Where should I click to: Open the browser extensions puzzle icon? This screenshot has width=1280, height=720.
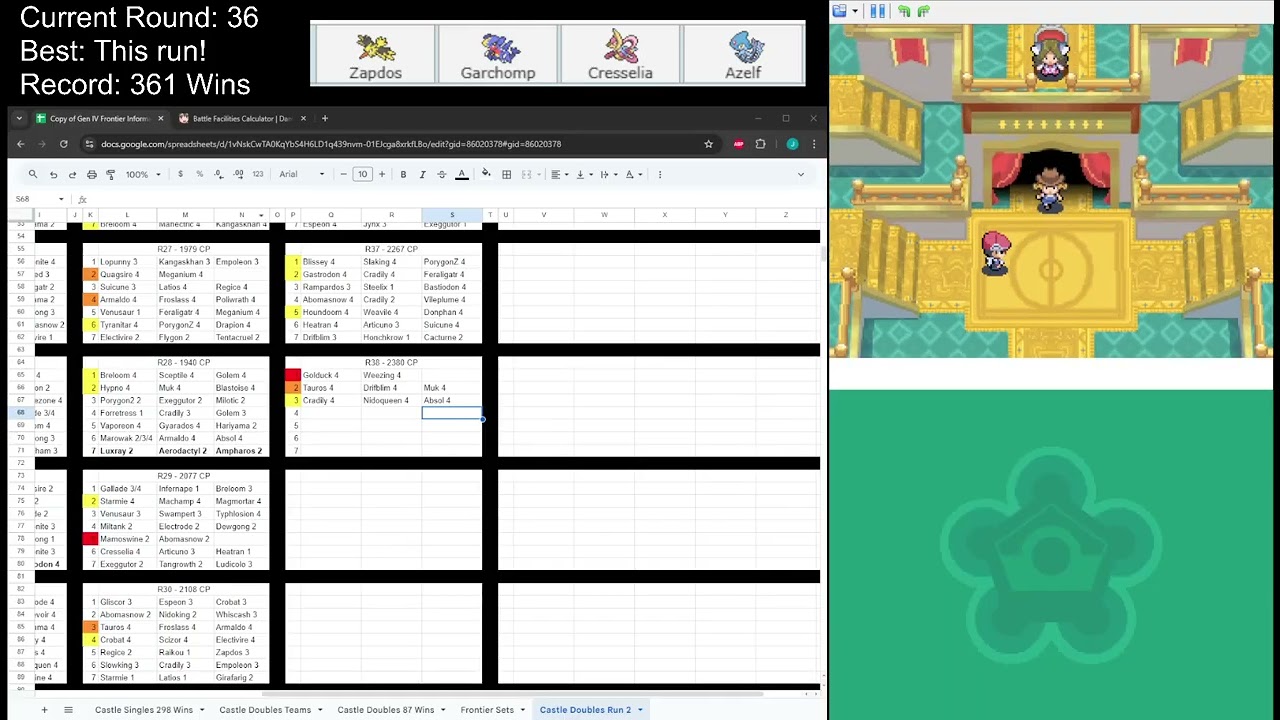[x=760, y=144]
